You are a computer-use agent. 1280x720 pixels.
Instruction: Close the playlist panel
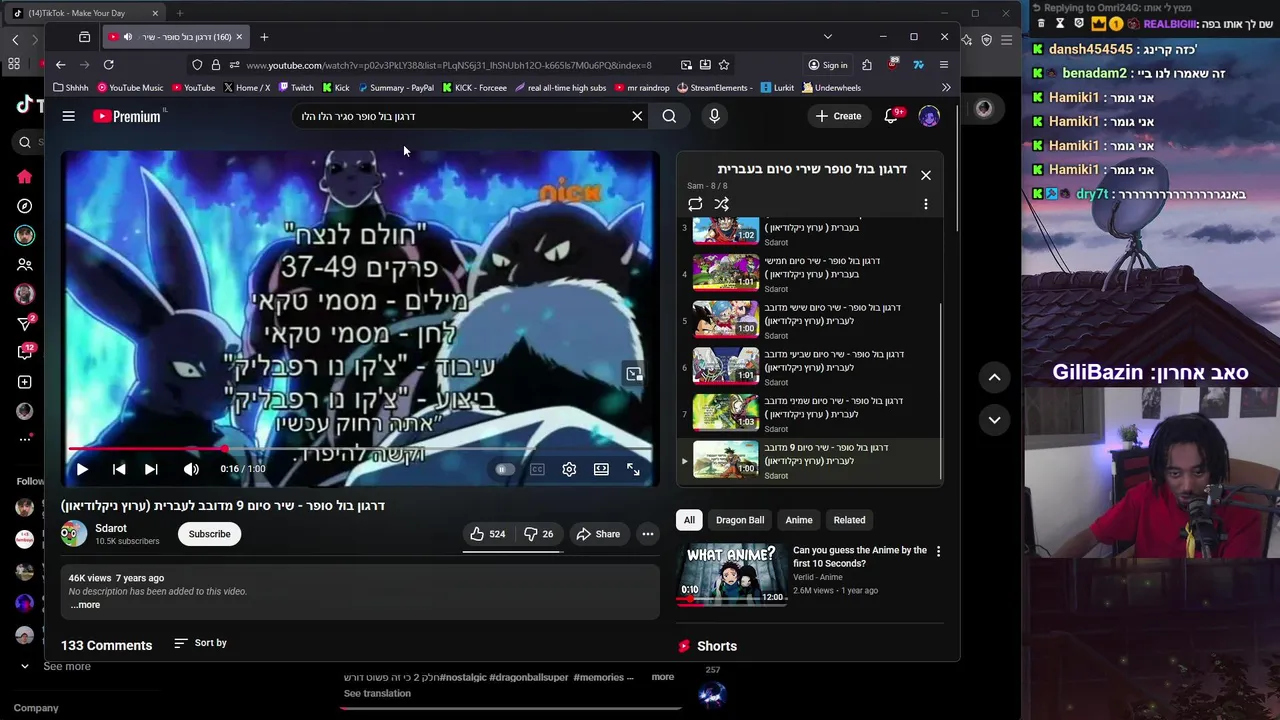[926, 175]
